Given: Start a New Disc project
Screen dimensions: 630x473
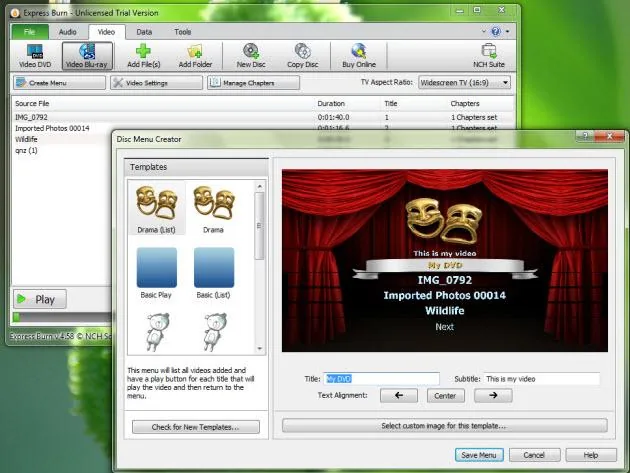Looking at the screenshot, I should pyautogui.click(x=250, y=54).
